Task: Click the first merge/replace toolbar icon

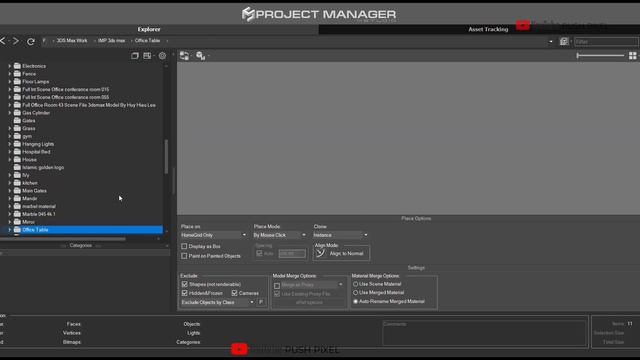Action: (184, 56)
